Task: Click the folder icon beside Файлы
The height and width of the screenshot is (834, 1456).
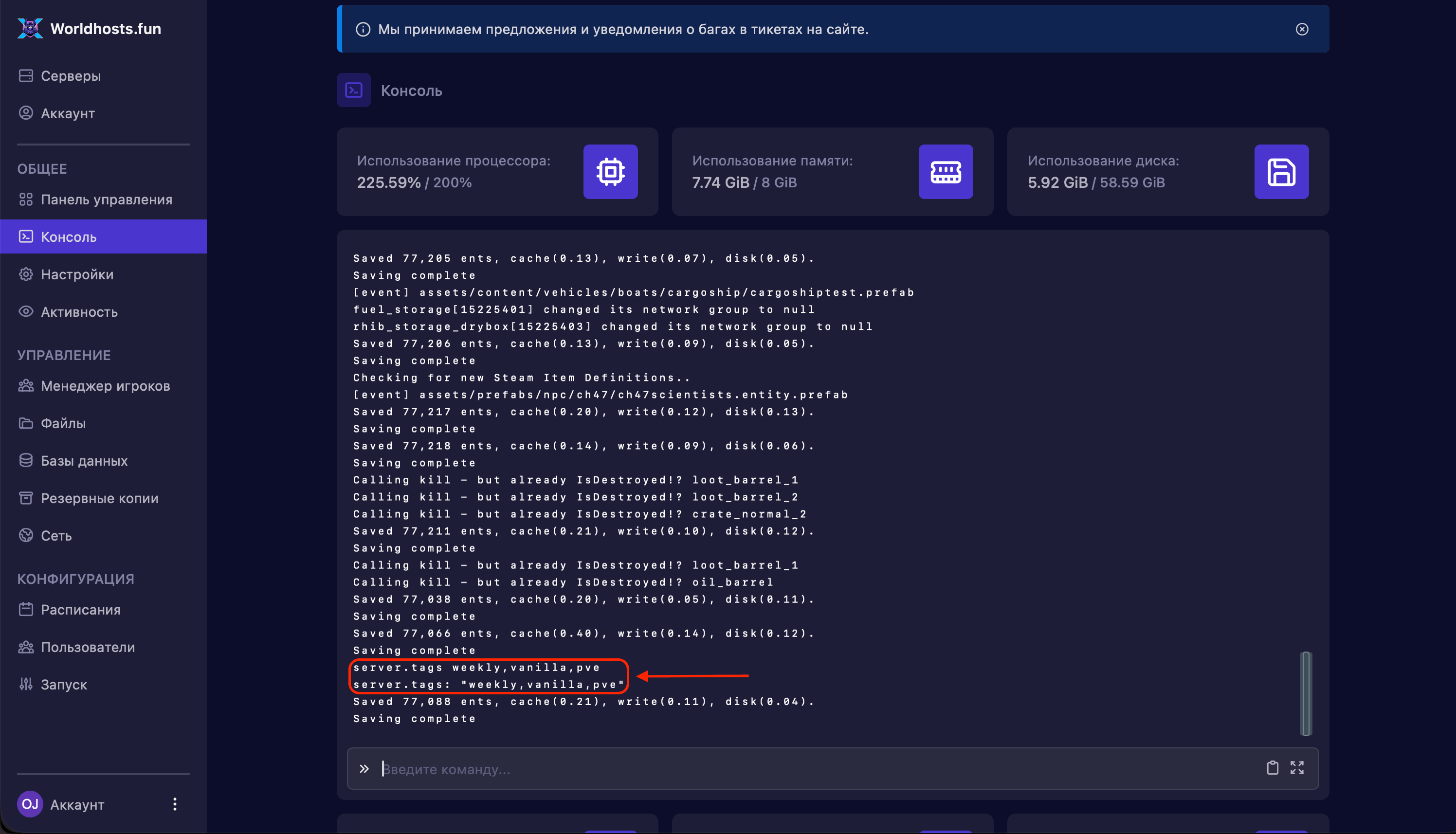Action: [x=26, y=423]
